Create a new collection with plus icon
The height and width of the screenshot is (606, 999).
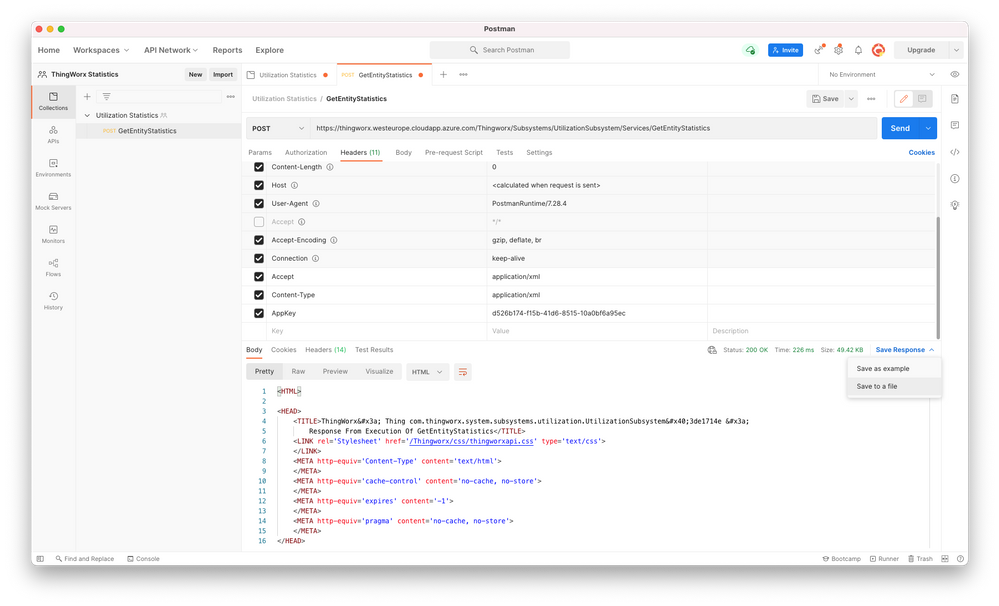87,97
